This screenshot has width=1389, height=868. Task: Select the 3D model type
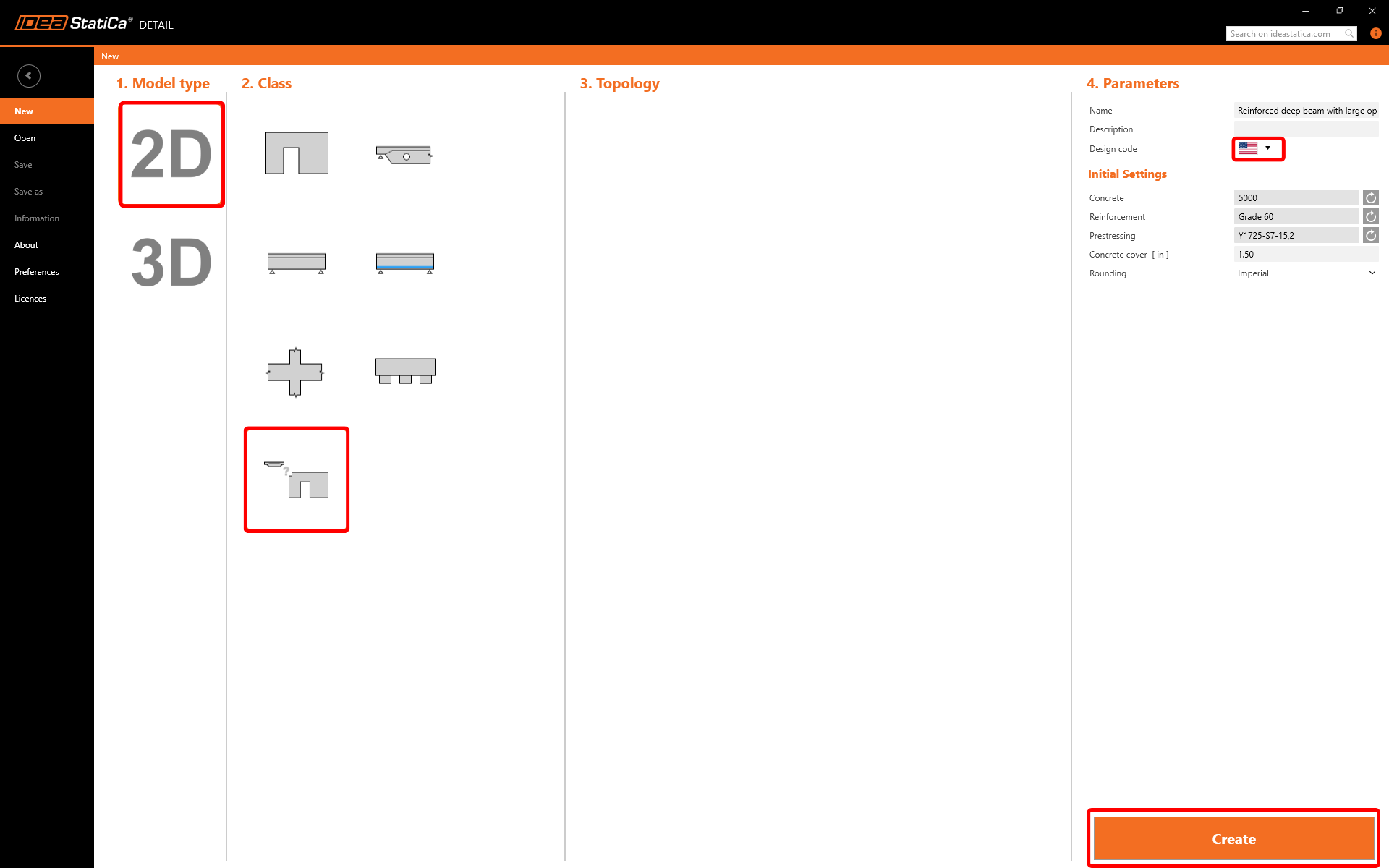171,263
